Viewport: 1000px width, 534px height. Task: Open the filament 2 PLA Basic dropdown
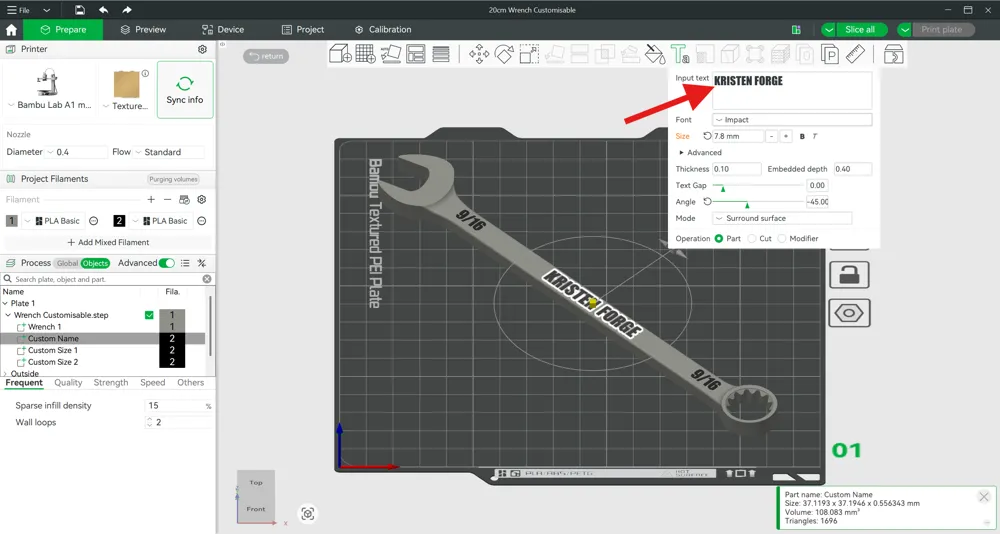click(161, 221)
